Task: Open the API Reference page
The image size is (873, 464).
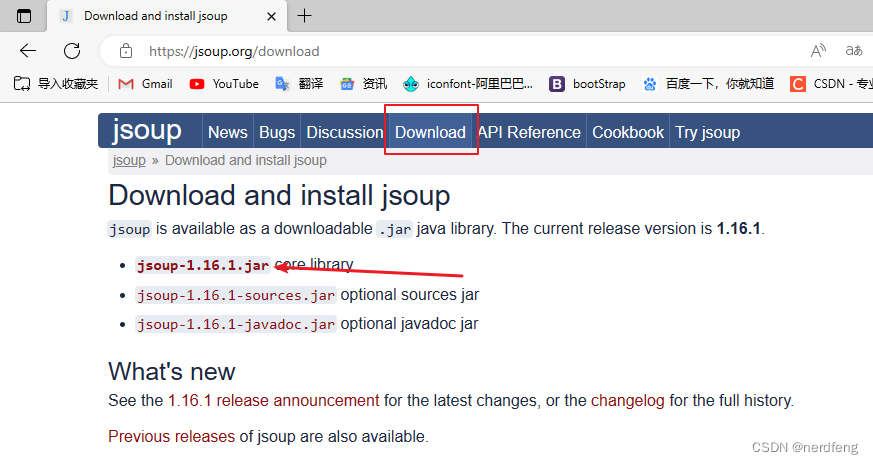Action: pyautogui.click(x=529, y=133)
